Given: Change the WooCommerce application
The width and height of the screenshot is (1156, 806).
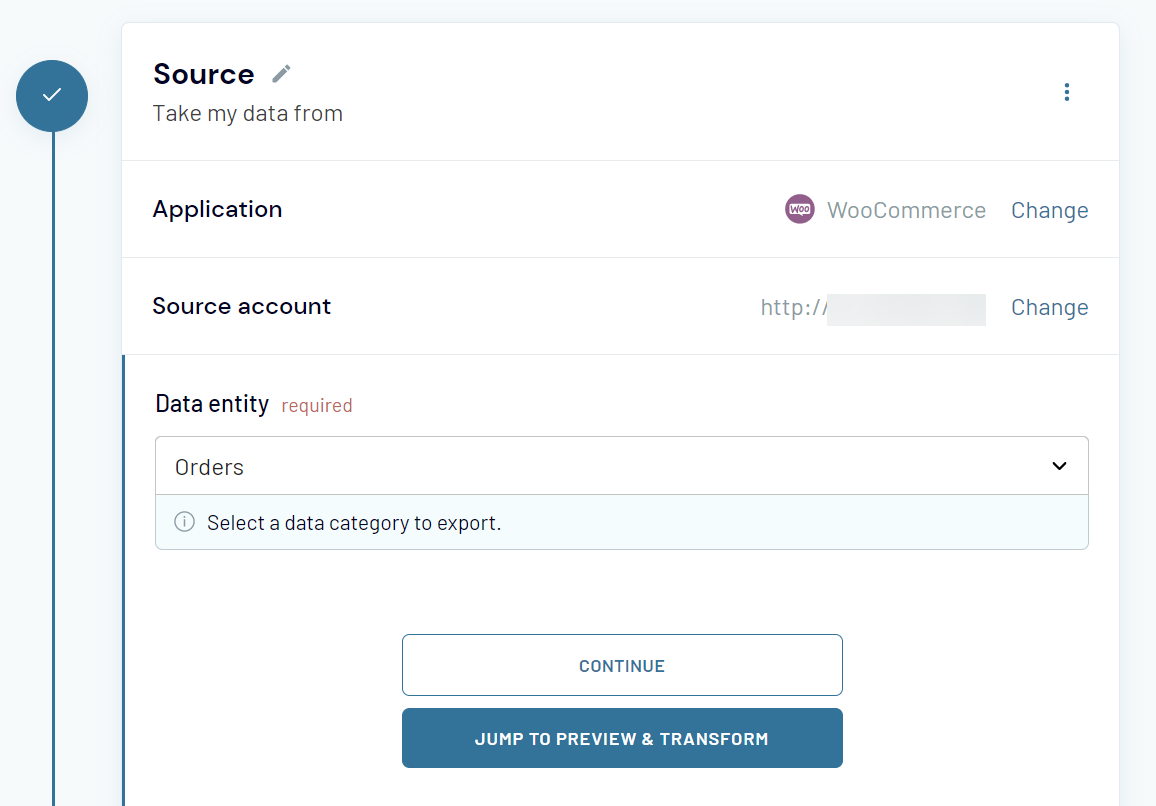Looking at the screenshot, I should click(x=1049, y=210).
